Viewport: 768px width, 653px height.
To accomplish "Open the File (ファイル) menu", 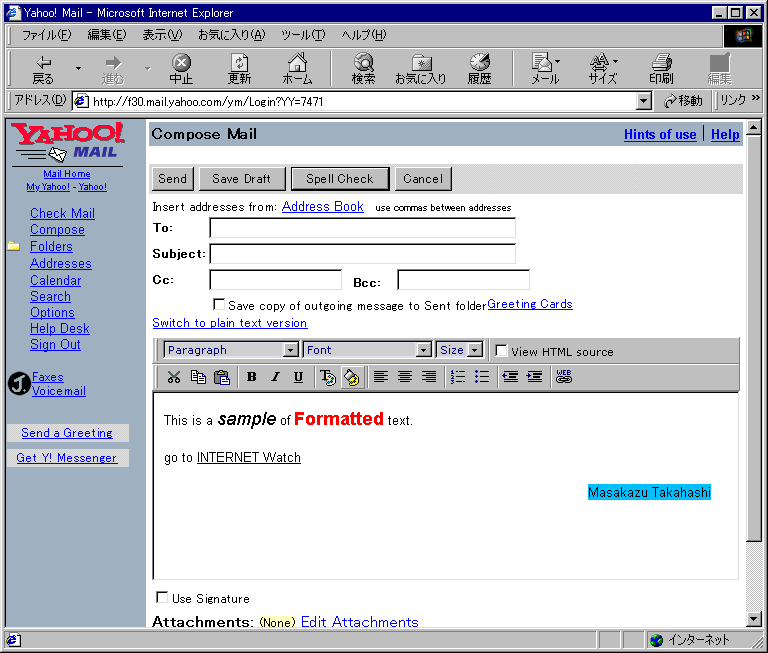I will pos(47,35).
